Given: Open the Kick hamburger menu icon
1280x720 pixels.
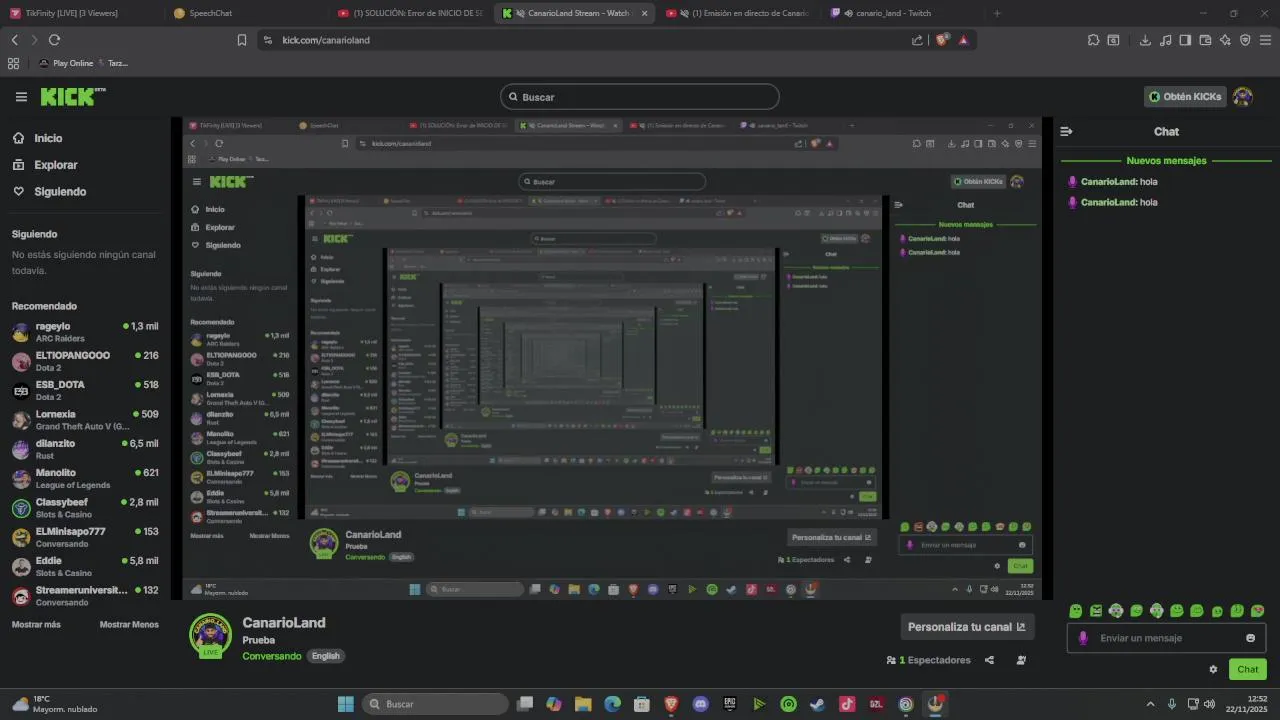Looking at the screenshot, I should point(21,97).
